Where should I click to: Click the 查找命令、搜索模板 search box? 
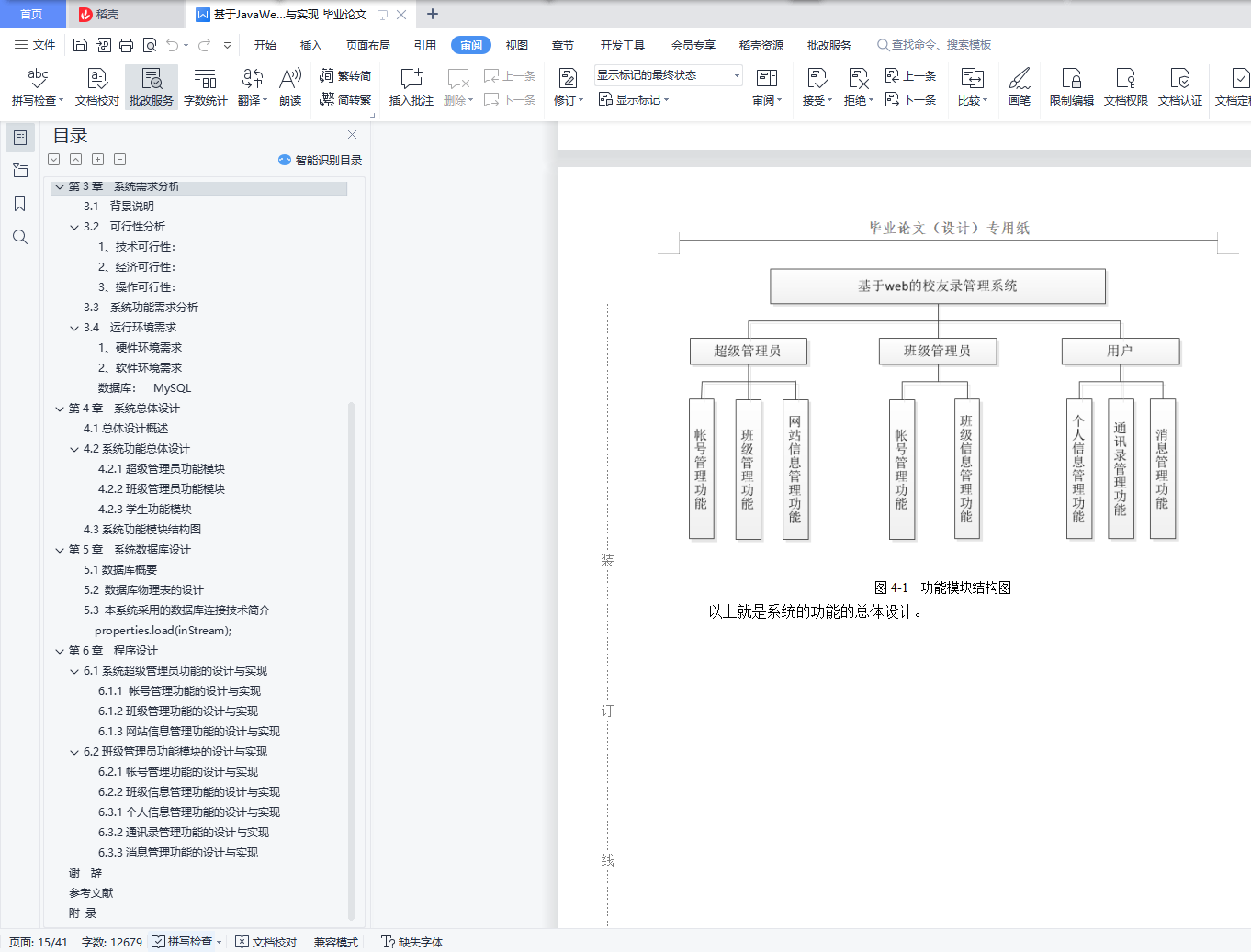935,45
